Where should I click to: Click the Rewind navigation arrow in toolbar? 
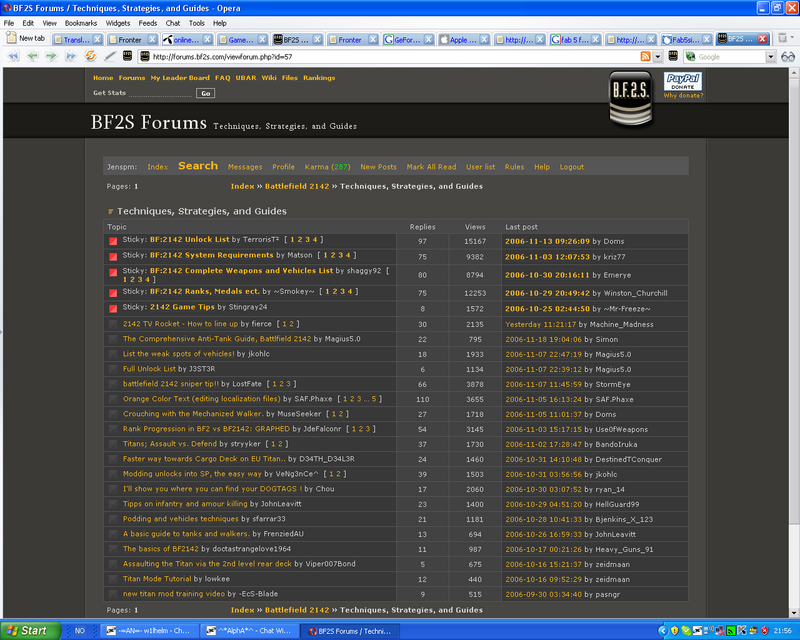(13, 56)
